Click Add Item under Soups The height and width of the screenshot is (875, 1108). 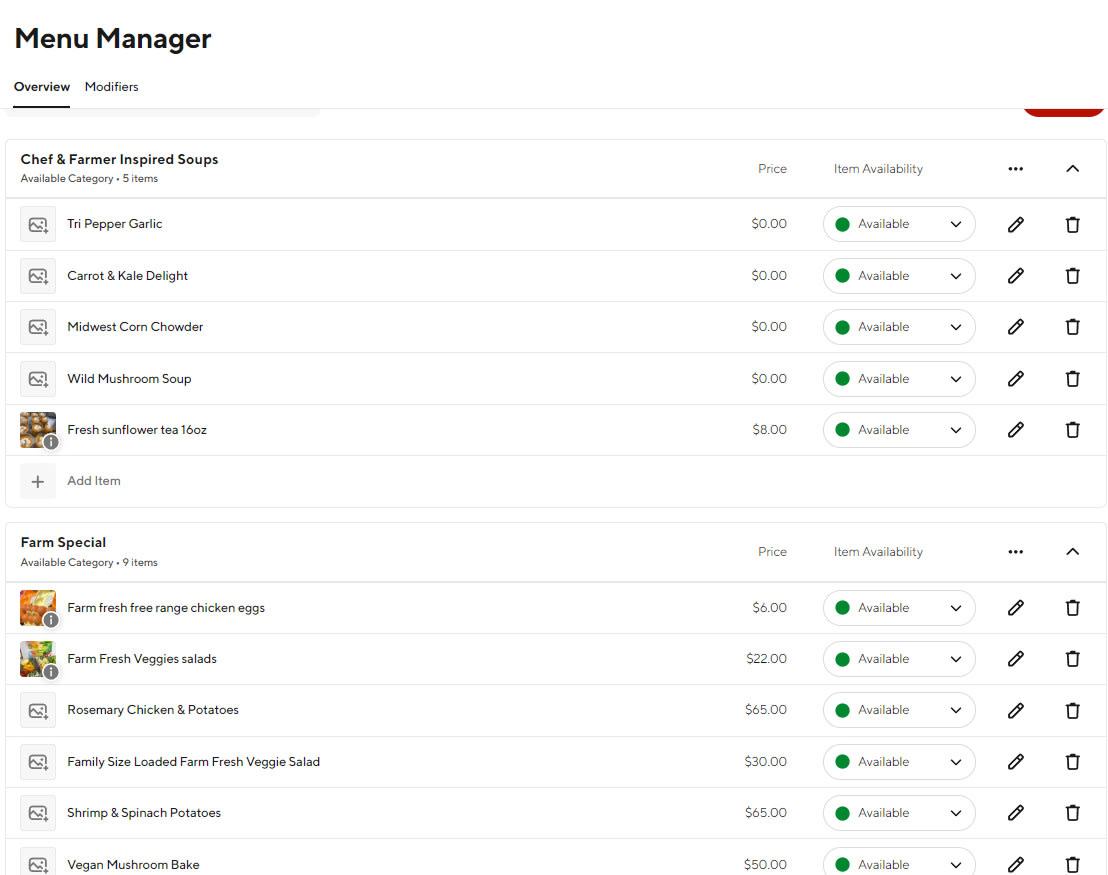click(x=93, y=481)
